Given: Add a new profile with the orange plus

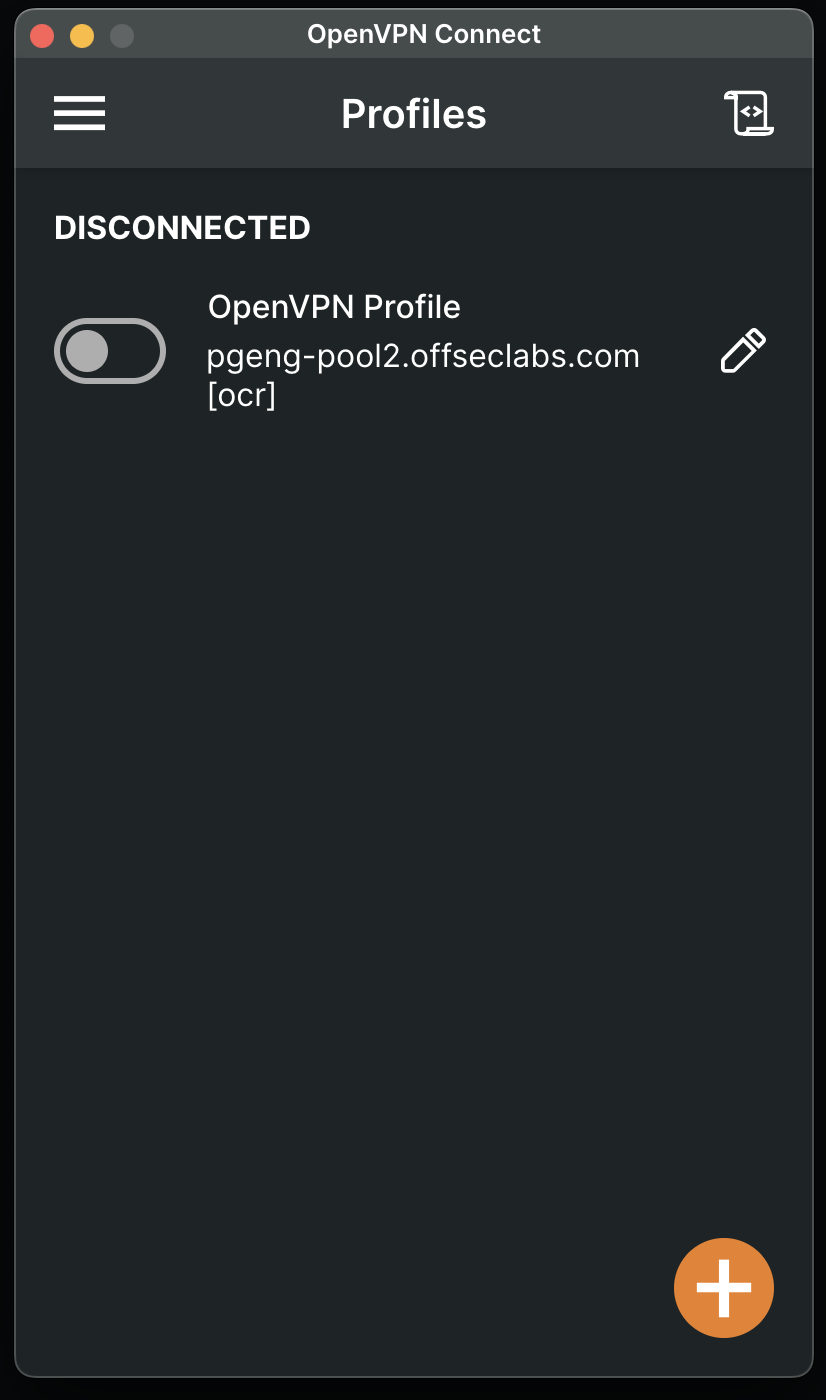Looking at the screenshot, I should (724, 1288).
